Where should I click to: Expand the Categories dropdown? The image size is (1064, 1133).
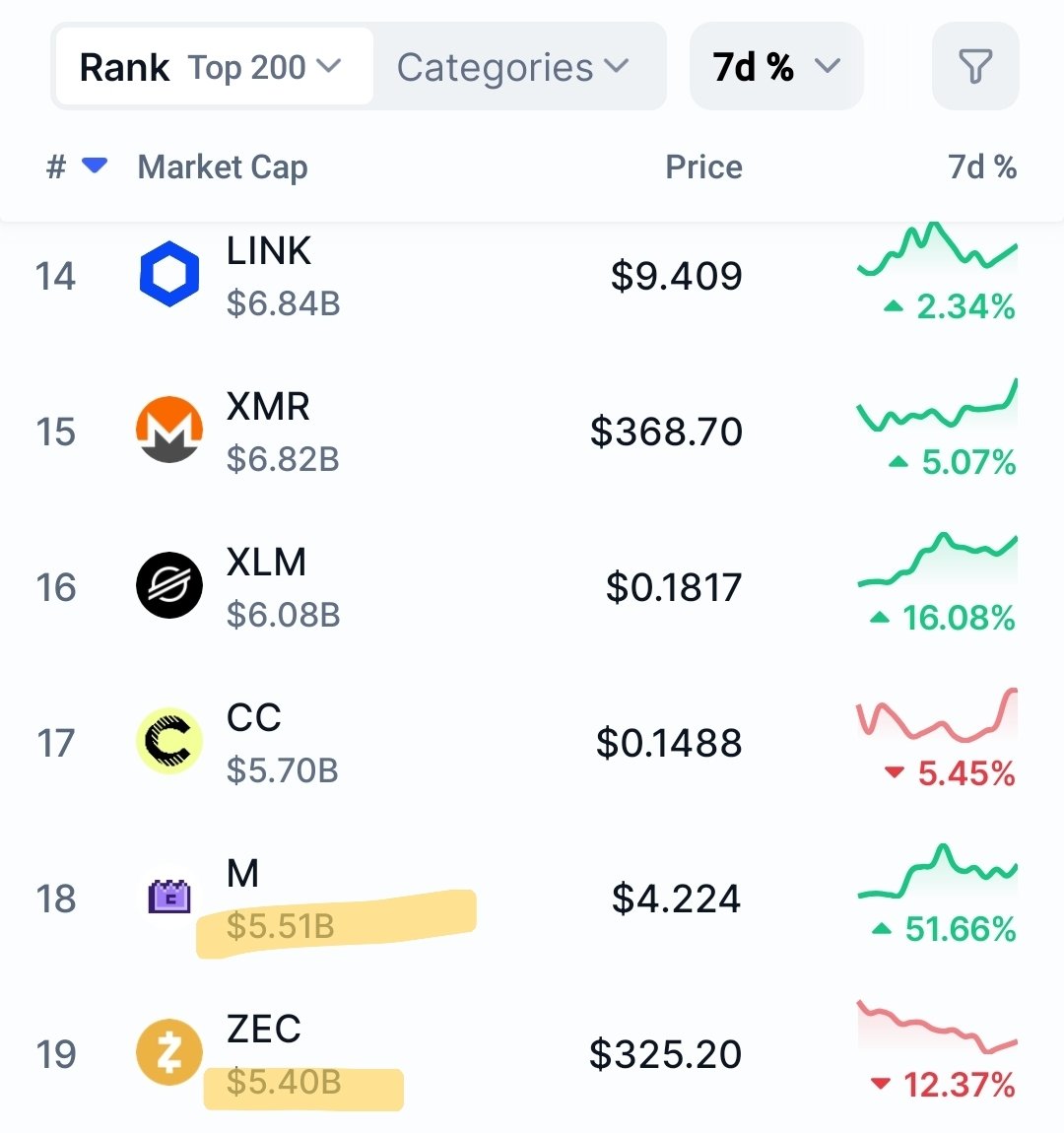[x=513, y=67]
